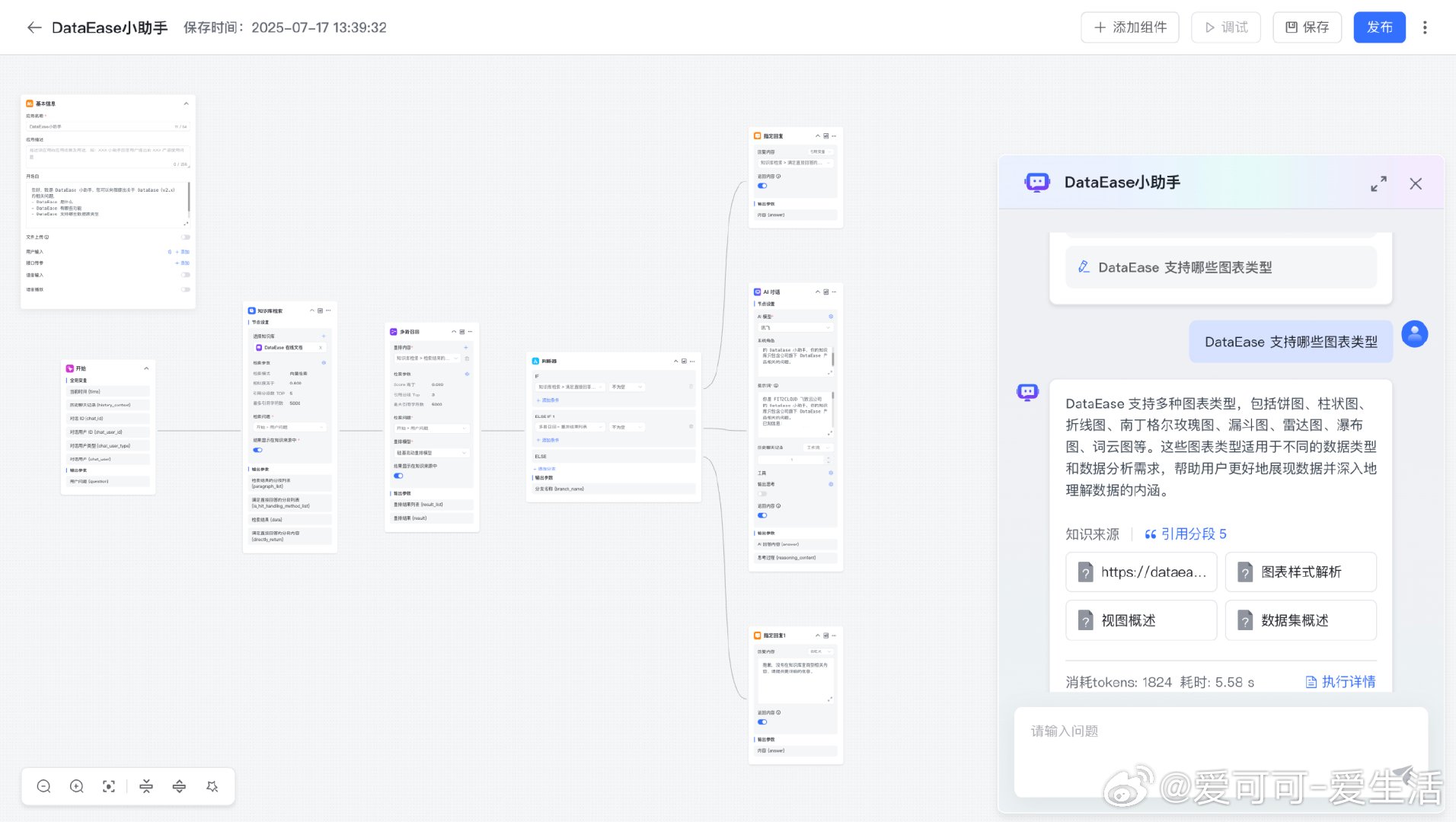Viewport: 1456px width, 822px height.
Task: Open more options of 指定回复 node
Action: 834,135
